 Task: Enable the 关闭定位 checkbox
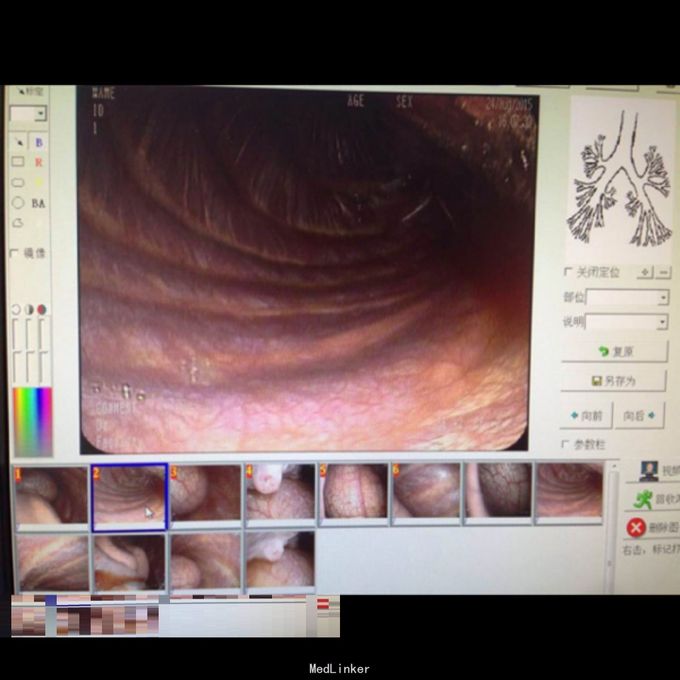(x=568, y=272)
